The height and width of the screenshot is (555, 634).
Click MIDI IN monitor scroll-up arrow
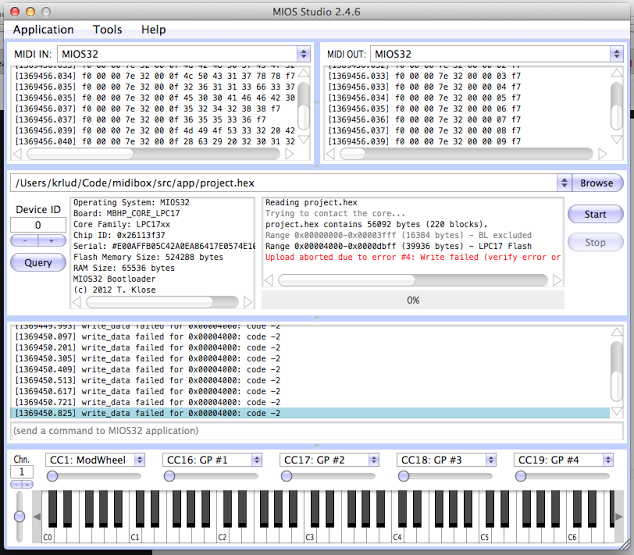point(304,73)
